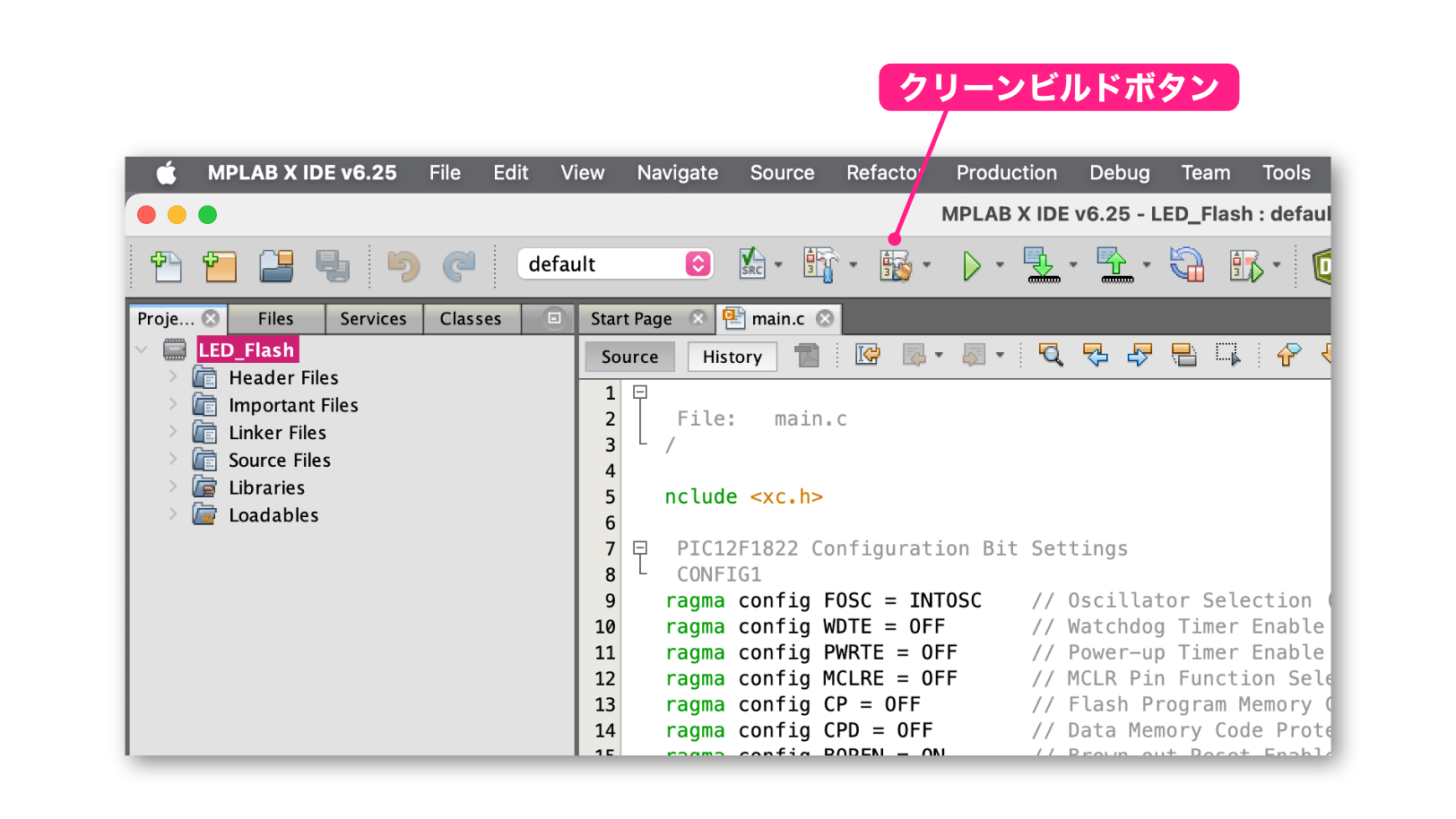Switch to the Services tab
This screenshot has height=819, width=1456.
[373, 319]
